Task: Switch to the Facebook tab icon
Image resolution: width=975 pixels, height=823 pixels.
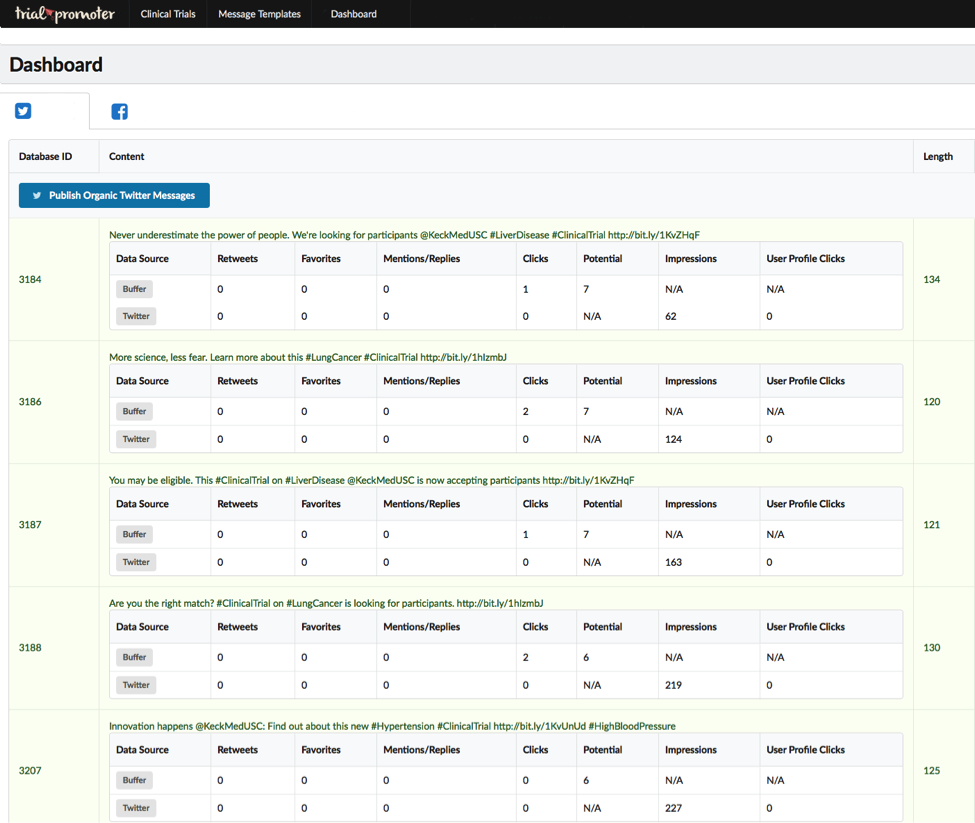Action: pos(119,111)
